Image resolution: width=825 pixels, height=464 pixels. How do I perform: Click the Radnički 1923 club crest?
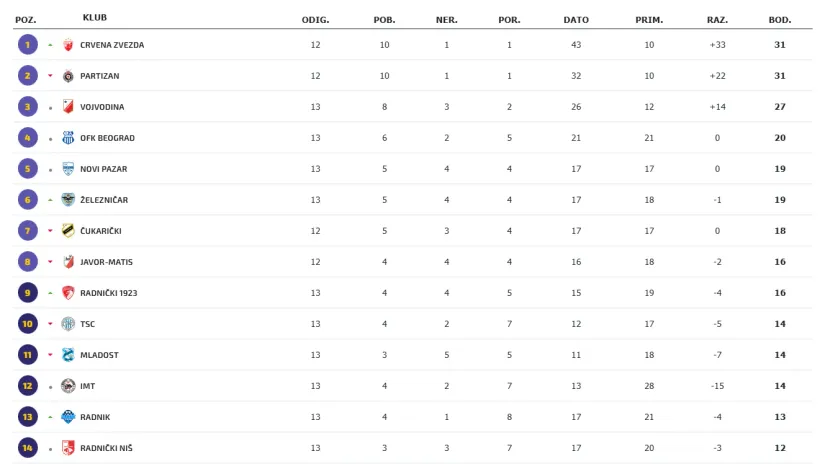[x=68, y=293]
